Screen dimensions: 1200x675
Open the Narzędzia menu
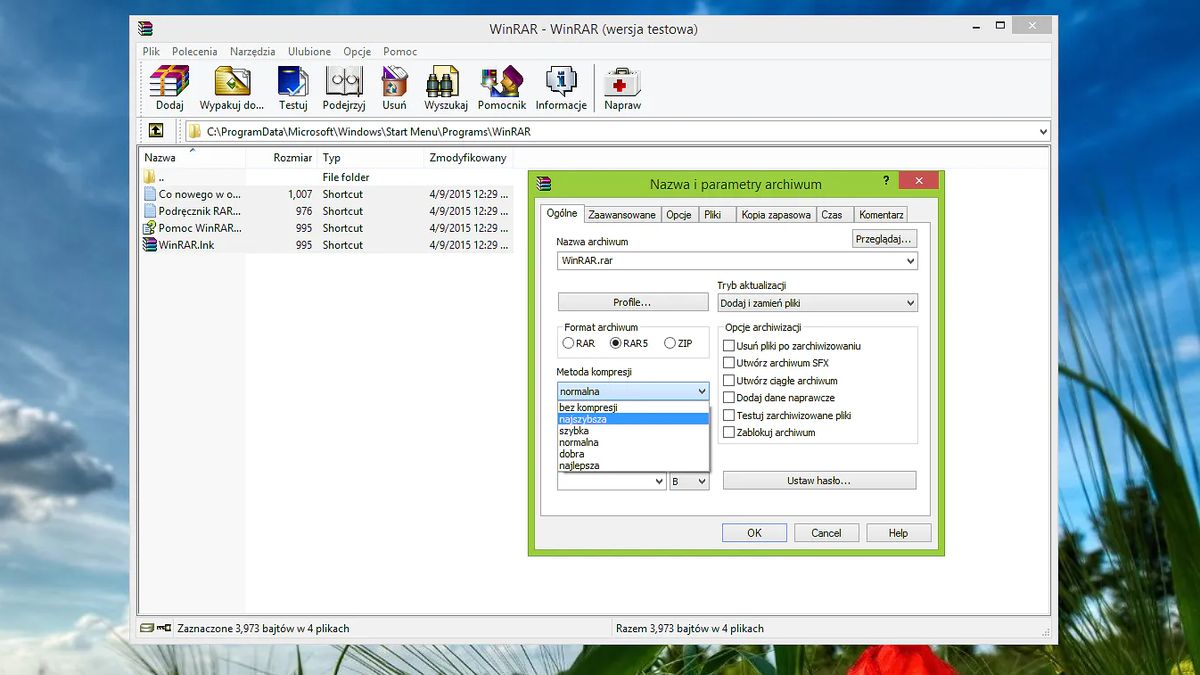coord(252,51)
